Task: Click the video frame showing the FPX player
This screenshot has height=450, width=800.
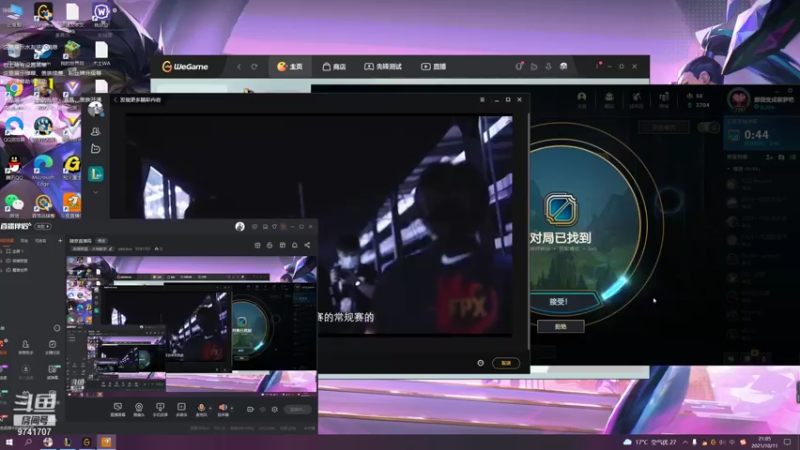Action: [x=319, y=224]
